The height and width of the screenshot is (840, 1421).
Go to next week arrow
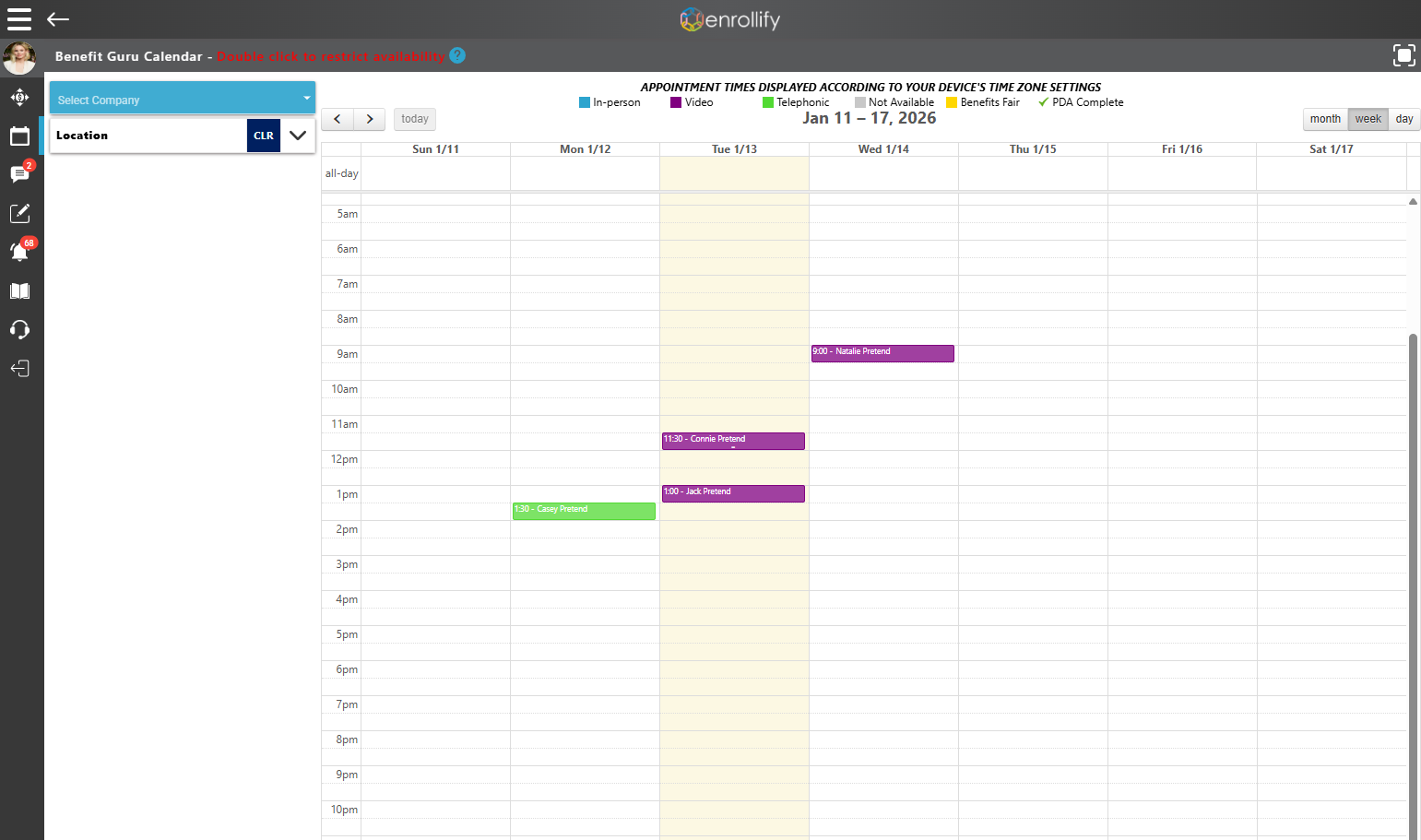[x=370, y=119]
